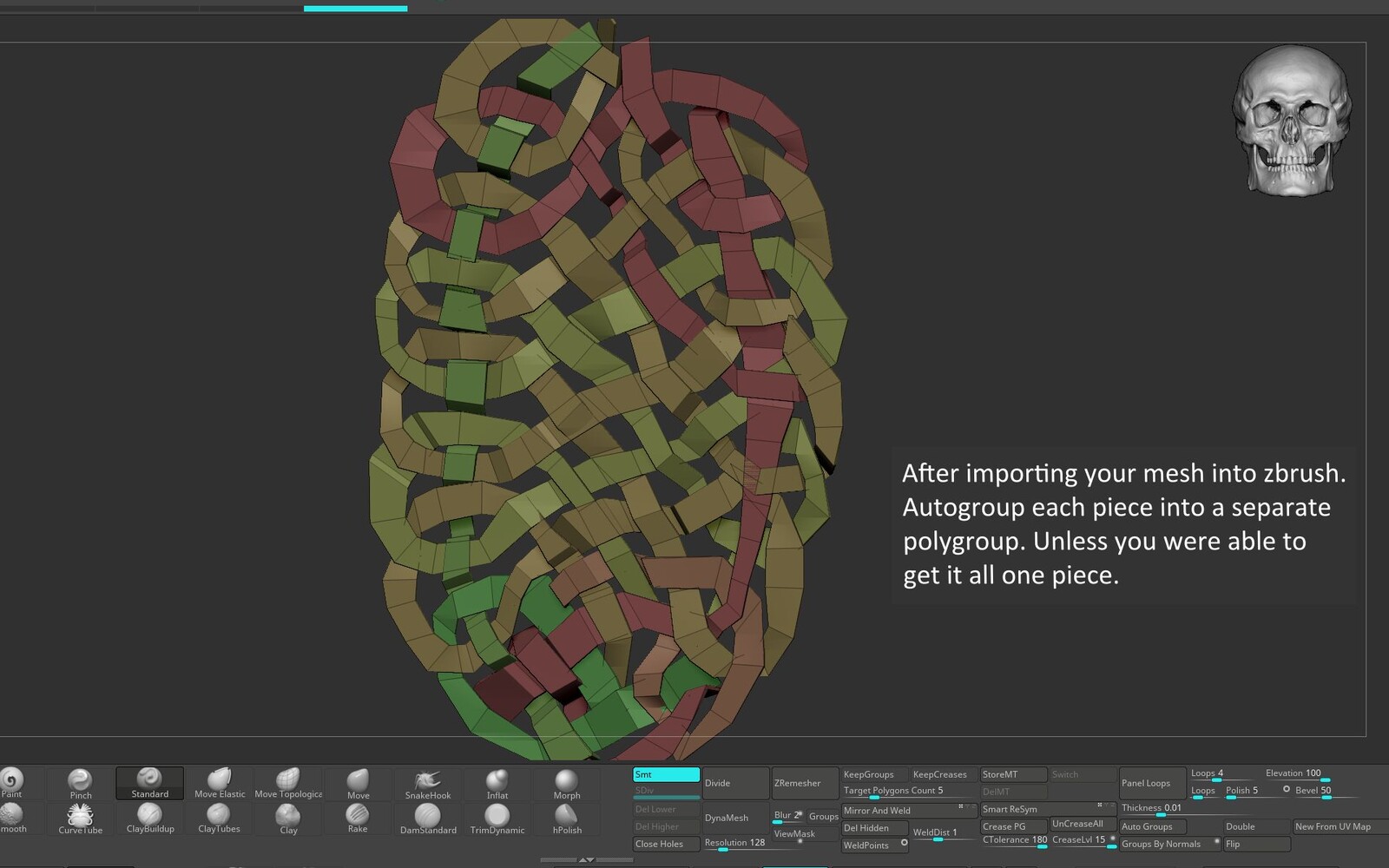Toggle the DynaMesh Groups option
This screenshot has height=868, width=1389.
823,816
